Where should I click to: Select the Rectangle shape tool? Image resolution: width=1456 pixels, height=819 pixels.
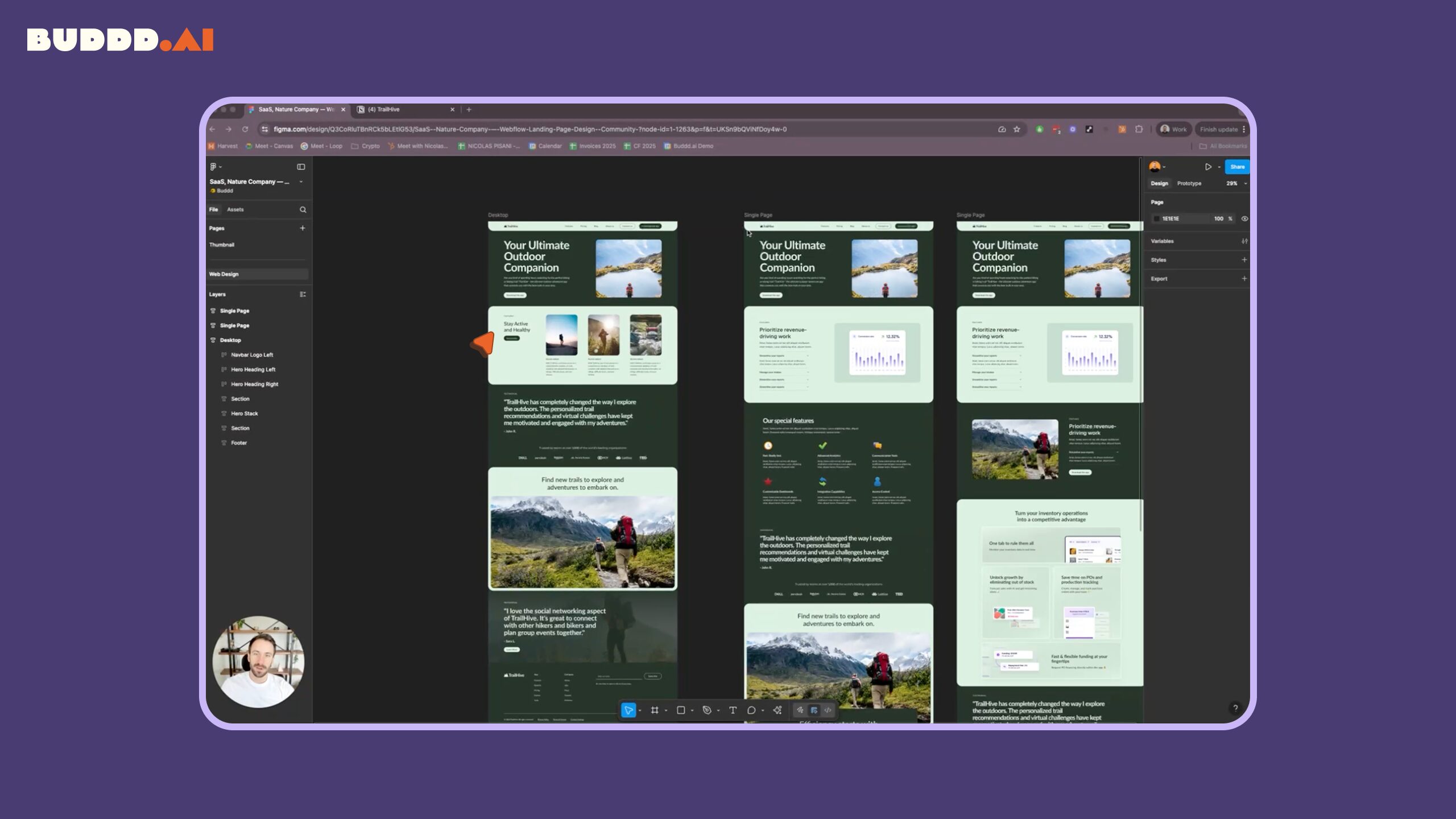coord(681,710)
